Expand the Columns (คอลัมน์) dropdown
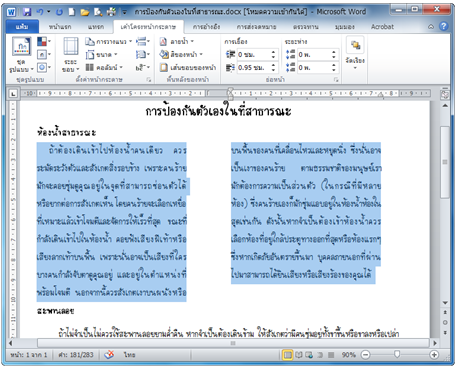The width and height of the screenshot is (456, 366). [x=104, y=67]
